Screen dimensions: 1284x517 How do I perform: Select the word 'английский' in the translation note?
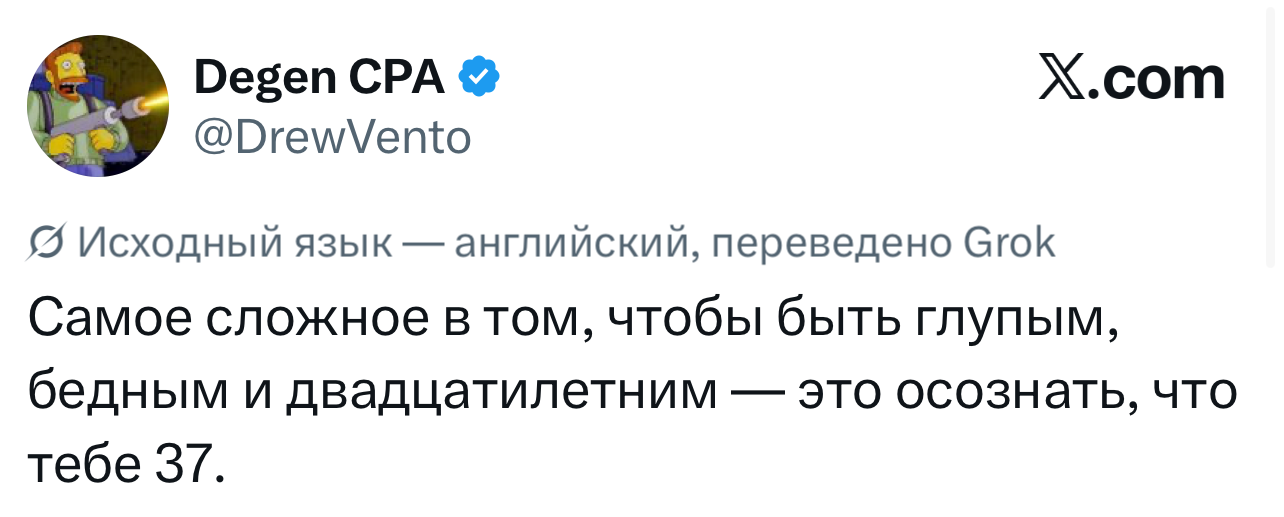pos(571,243)
